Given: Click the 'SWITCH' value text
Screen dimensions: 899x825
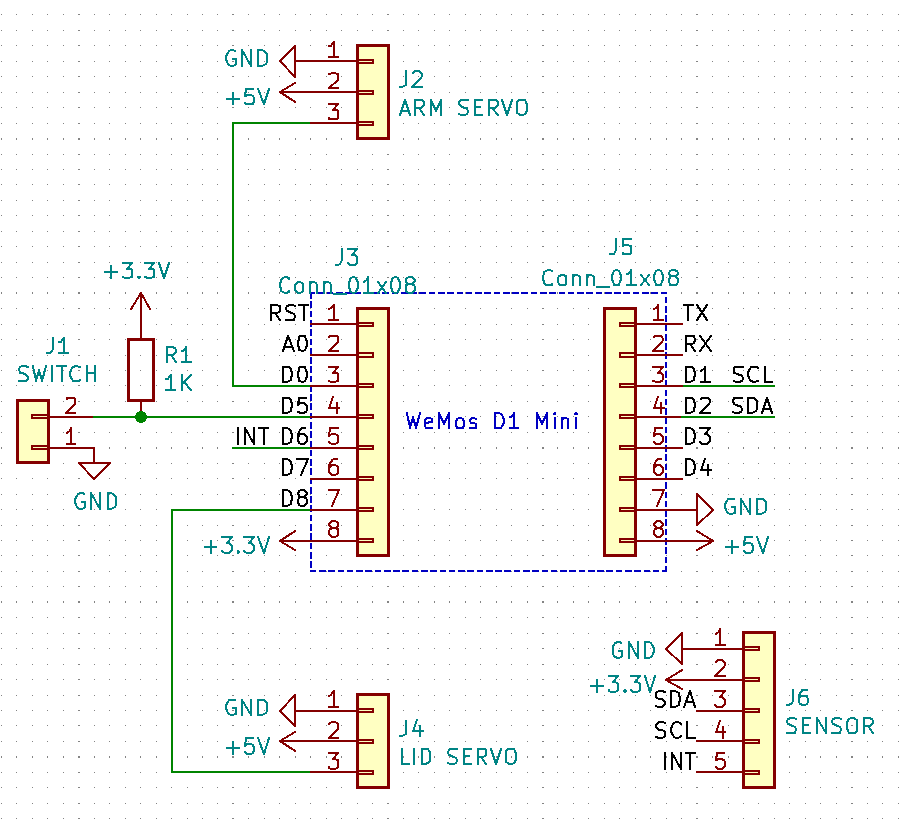Looking at the screenshot, I should point(57,374).
